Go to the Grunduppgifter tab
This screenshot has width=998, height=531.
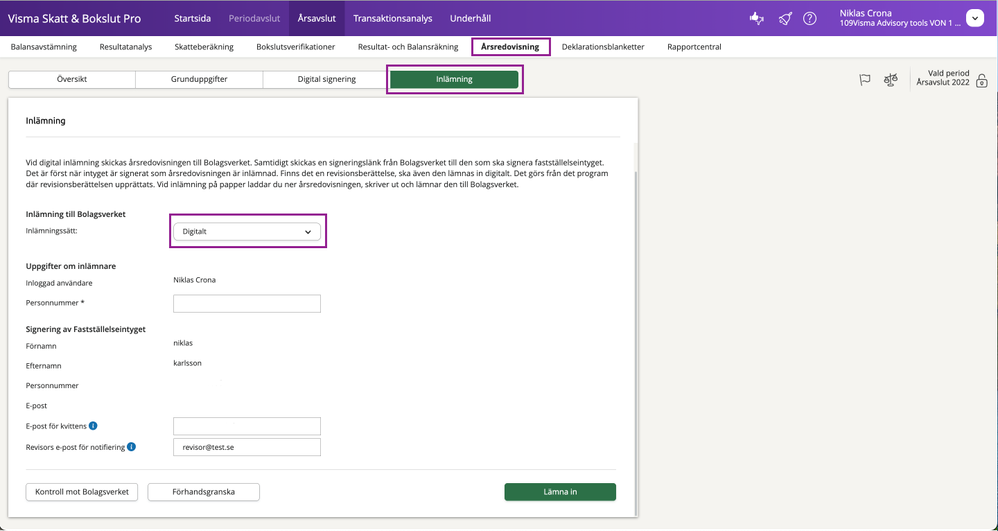(199, 79)
